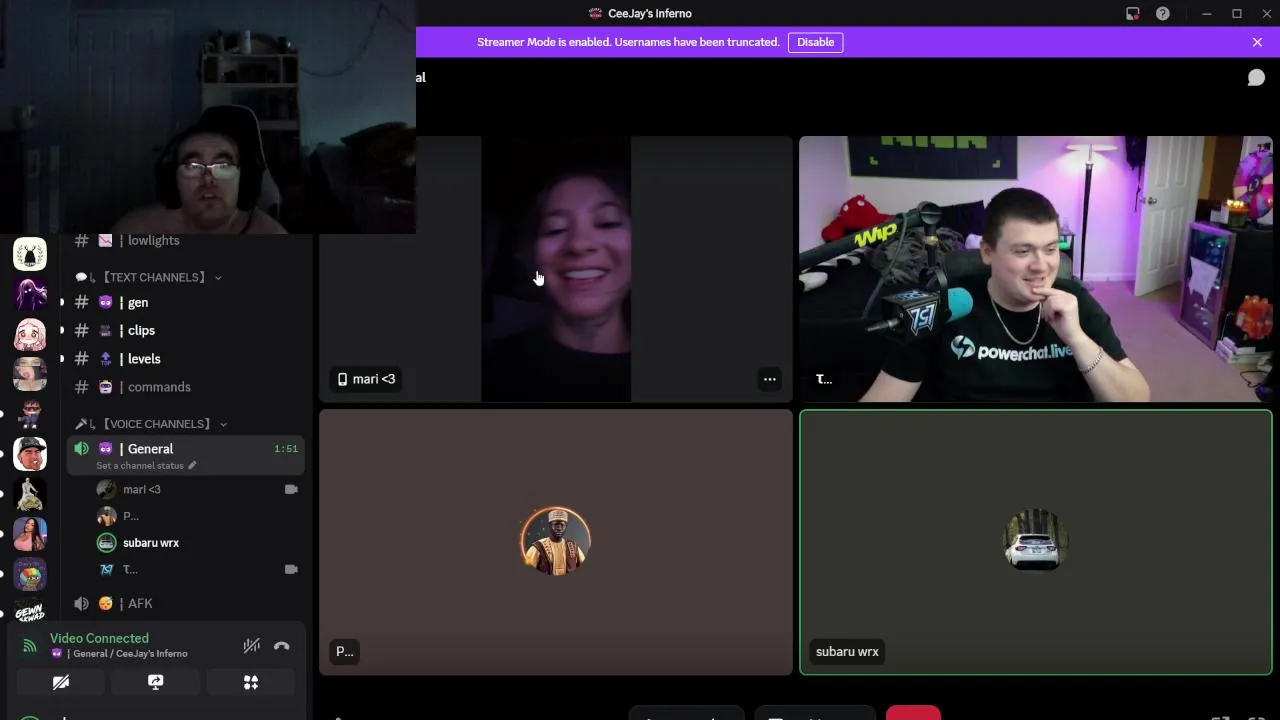
Task: Open the statue figure server icon
Action: click(30, 494)
